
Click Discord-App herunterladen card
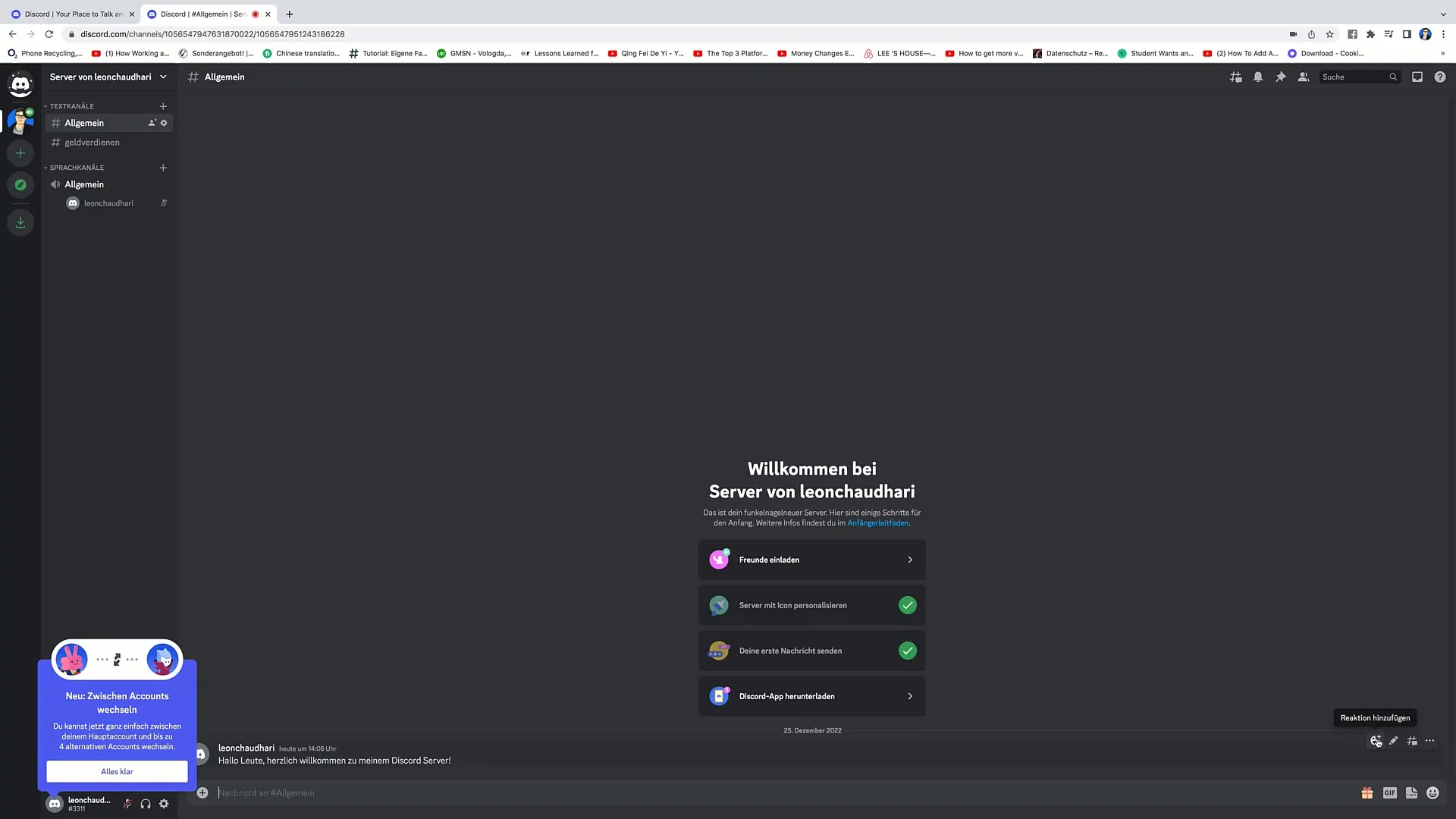811,696
